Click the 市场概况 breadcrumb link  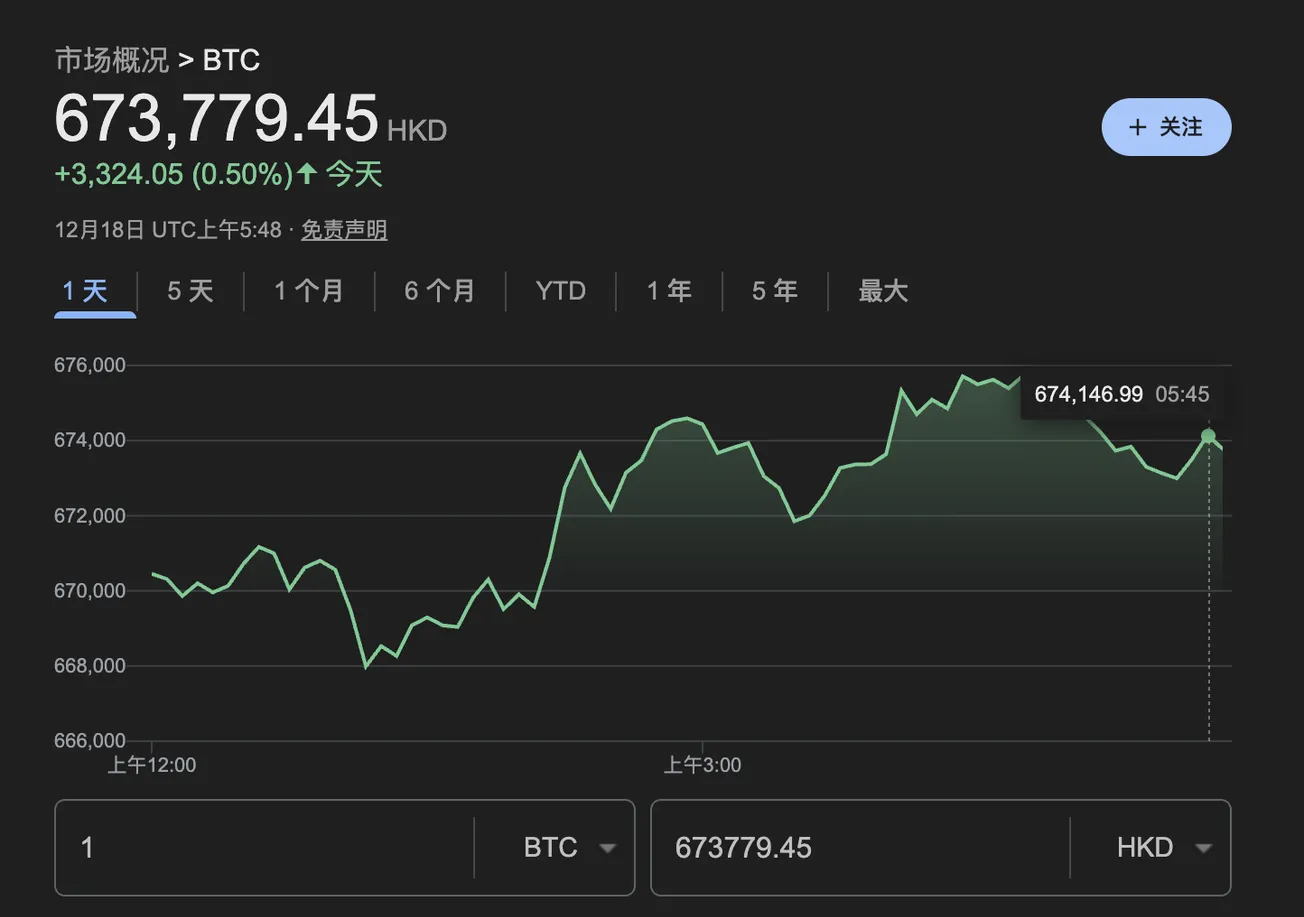click(112, 60)
